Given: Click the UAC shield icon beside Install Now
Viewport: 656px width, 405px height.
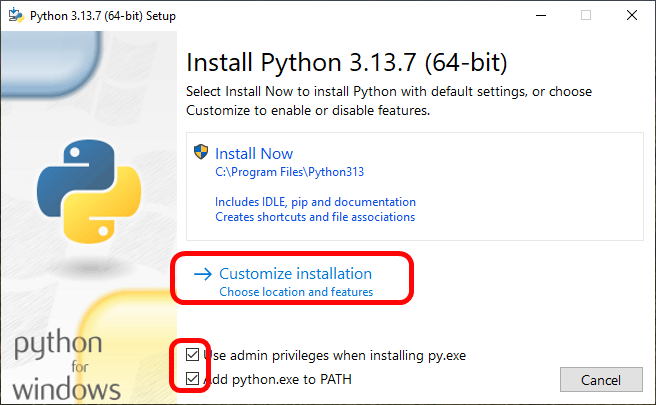Looking at the screenshot, I should tap(203, 153).
